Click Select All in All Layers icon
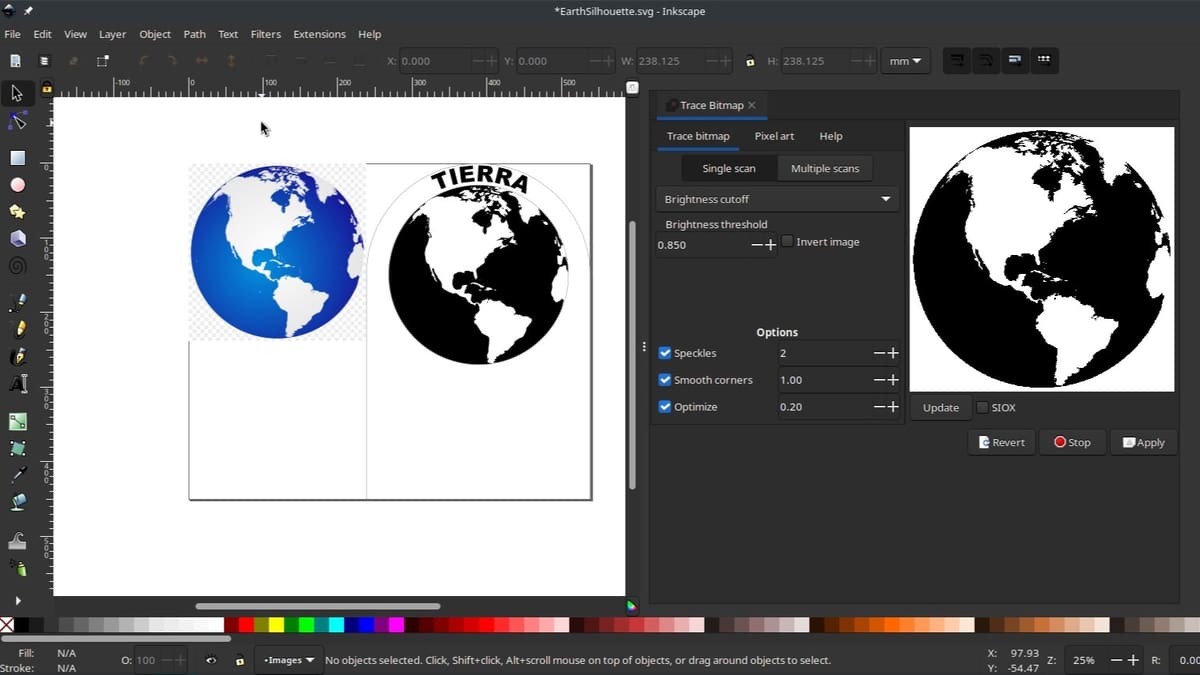Viewport: 1200px width, 675px height. coord(44,61)
